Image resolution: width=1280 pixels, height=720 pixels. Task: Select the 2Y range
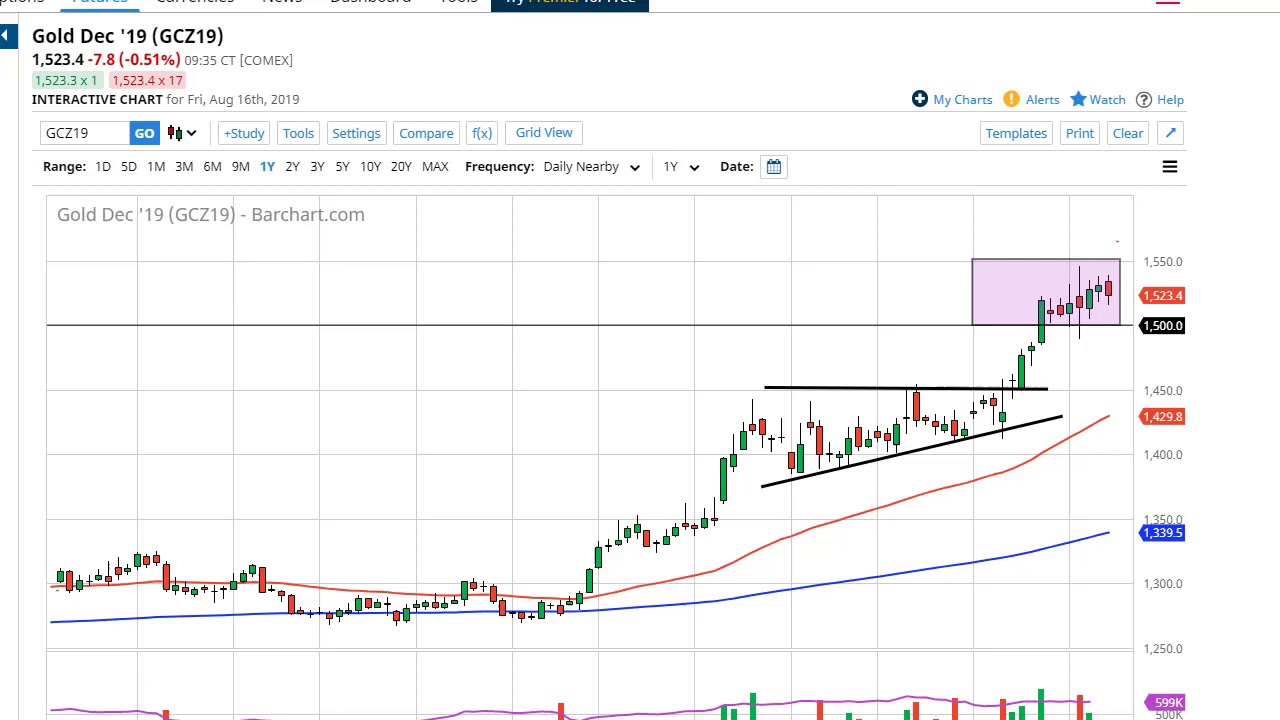(x=292, y=167)
